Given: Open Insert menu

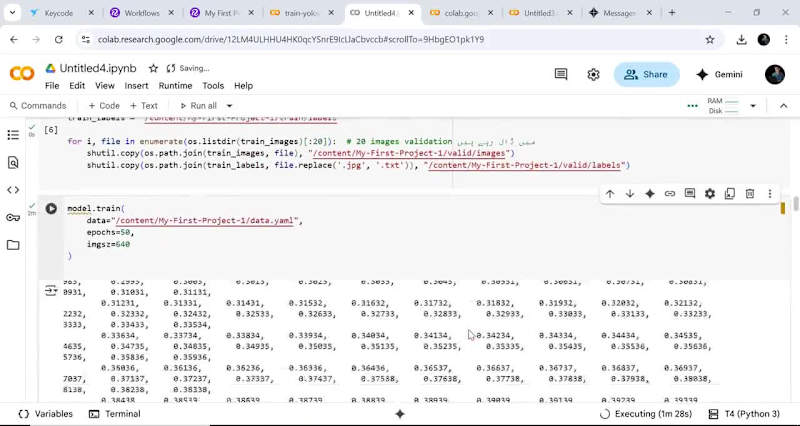Looking at the screenshot, I should (136, 86).
